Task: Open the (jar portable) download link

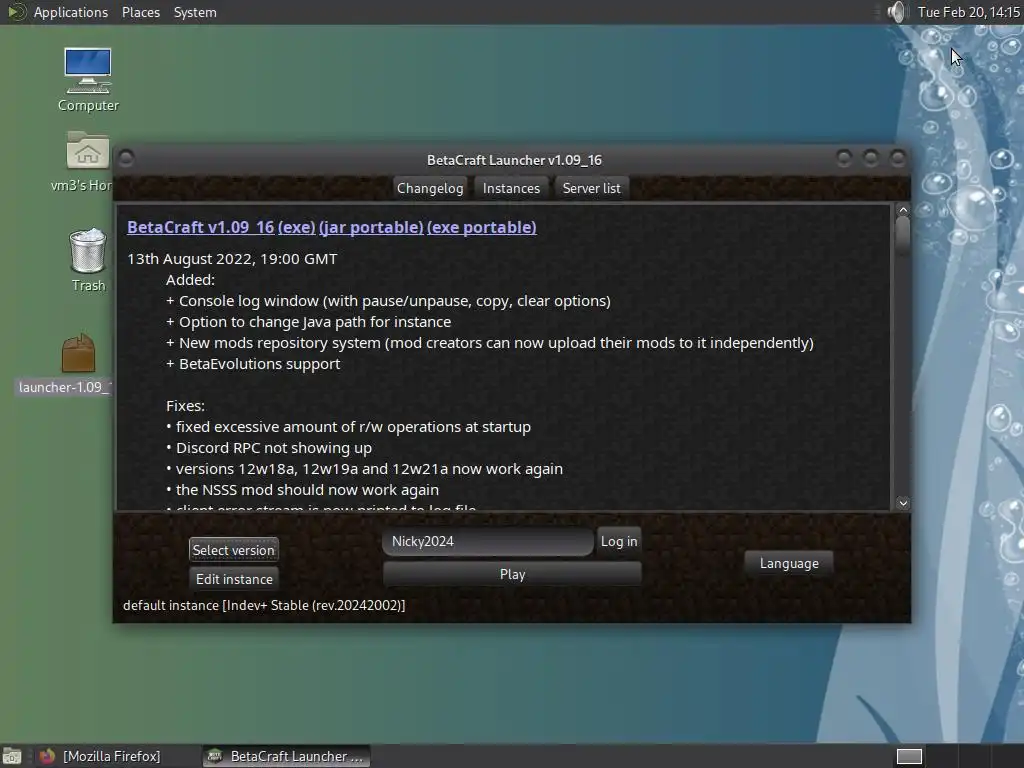Action: (x=371, y=227)
